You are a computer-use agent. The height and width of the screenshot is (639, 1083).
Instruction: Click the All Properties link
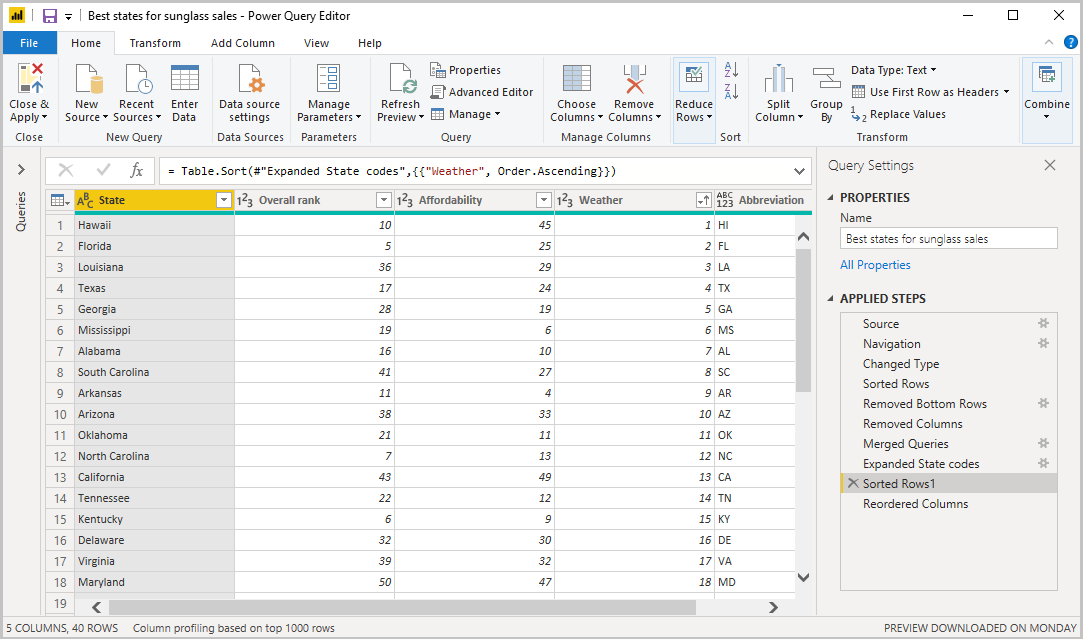click(875, 265)
